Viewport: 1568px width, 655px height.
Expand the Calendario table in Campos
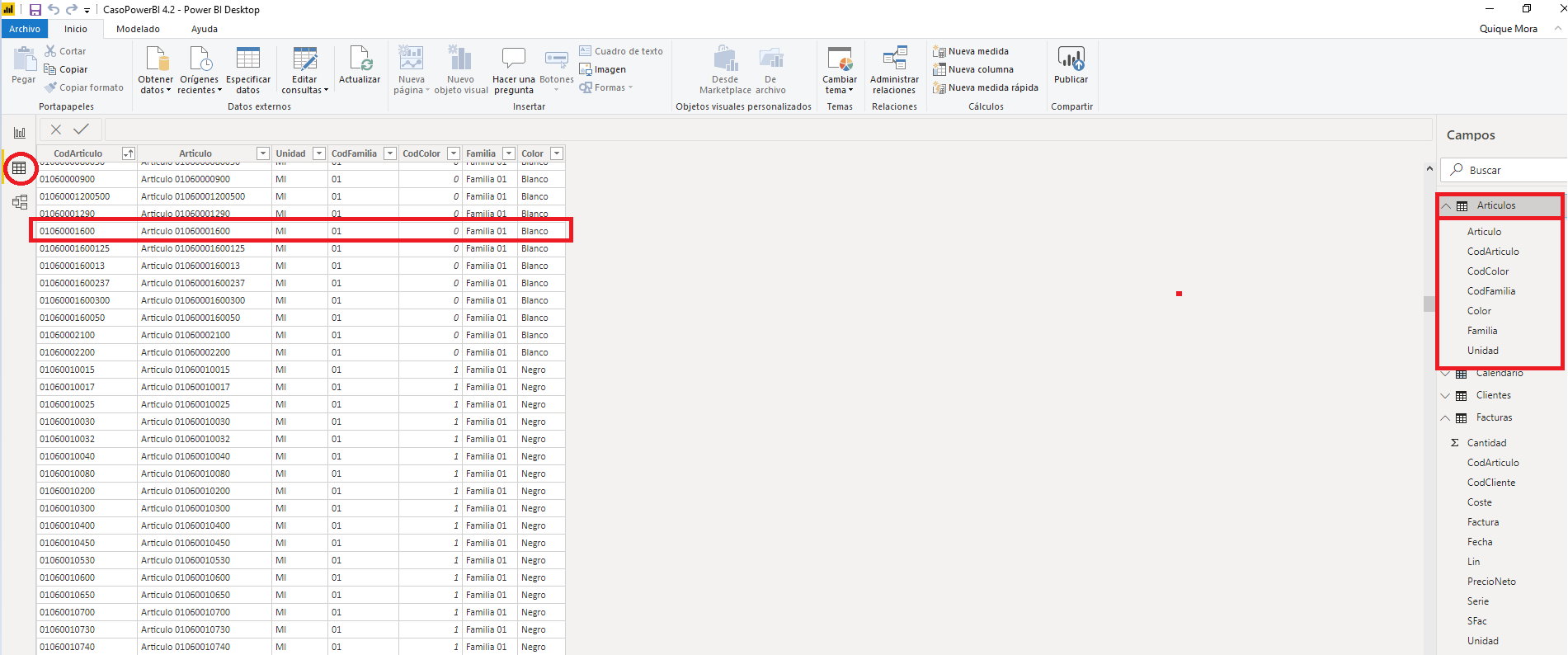(x=1445, y=374)
